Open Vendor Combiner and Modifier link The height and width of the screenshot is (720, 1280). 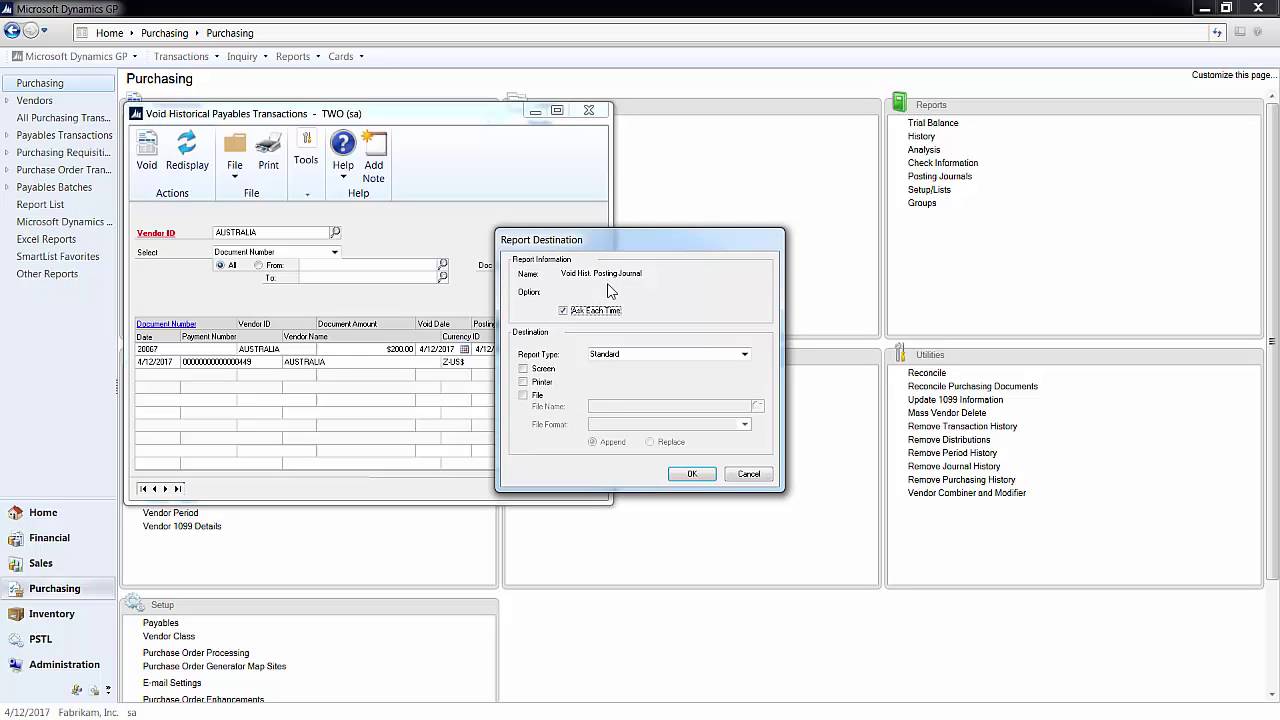coord(967,493)
